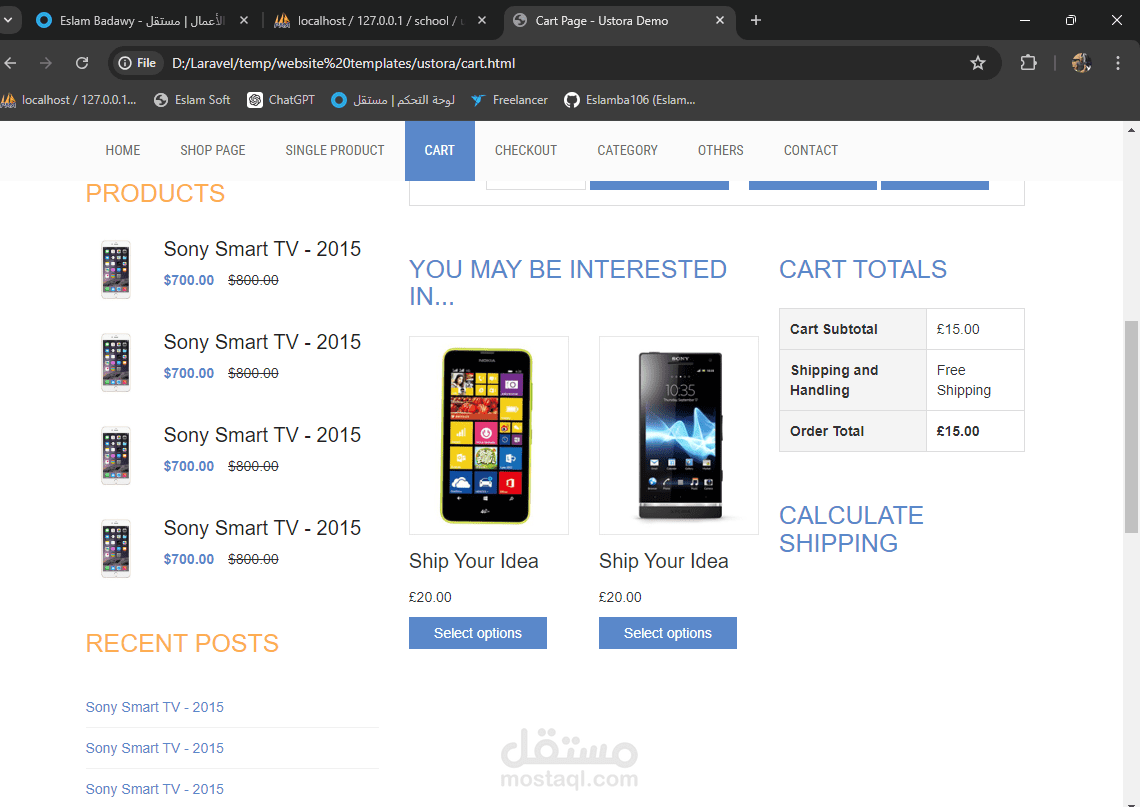Open the ChatGPT bookmark
Image resolution: width=1140 pixels, height=807 pixels.
click(x=281, y=100)
